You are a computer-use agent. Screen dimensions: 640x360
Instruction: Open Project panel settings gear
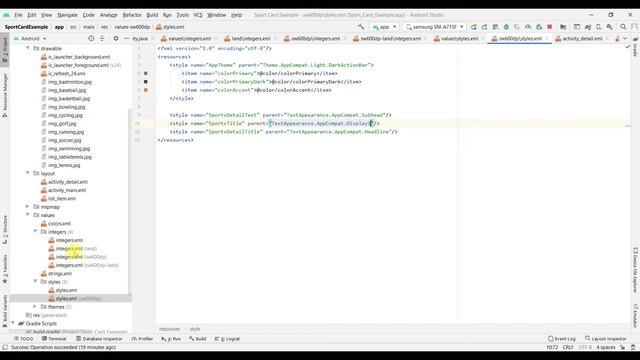pos(116,38)
